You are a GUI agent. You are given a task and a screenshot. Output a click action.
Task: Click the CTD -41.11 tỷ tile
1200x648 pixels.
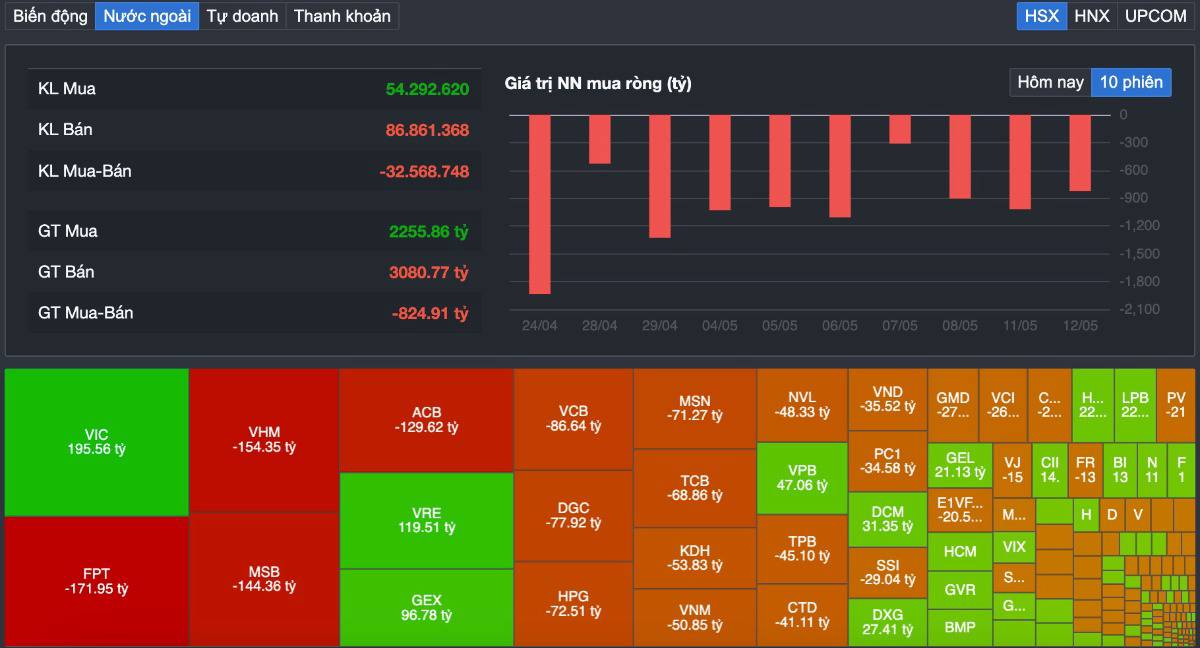(802, 615)
